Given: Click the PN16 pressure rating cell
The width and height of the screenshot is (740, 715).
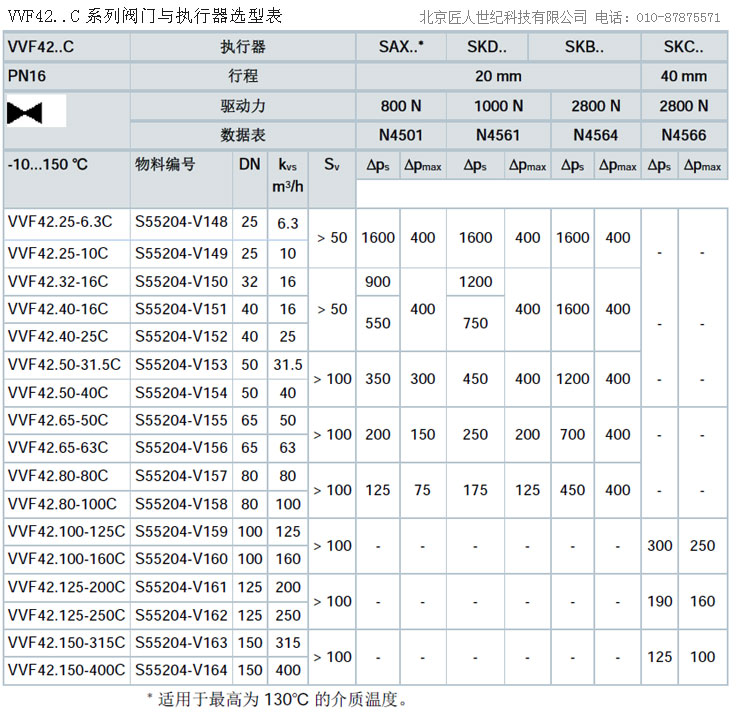Looking at the screenshot, I should [x=29, y=76].
